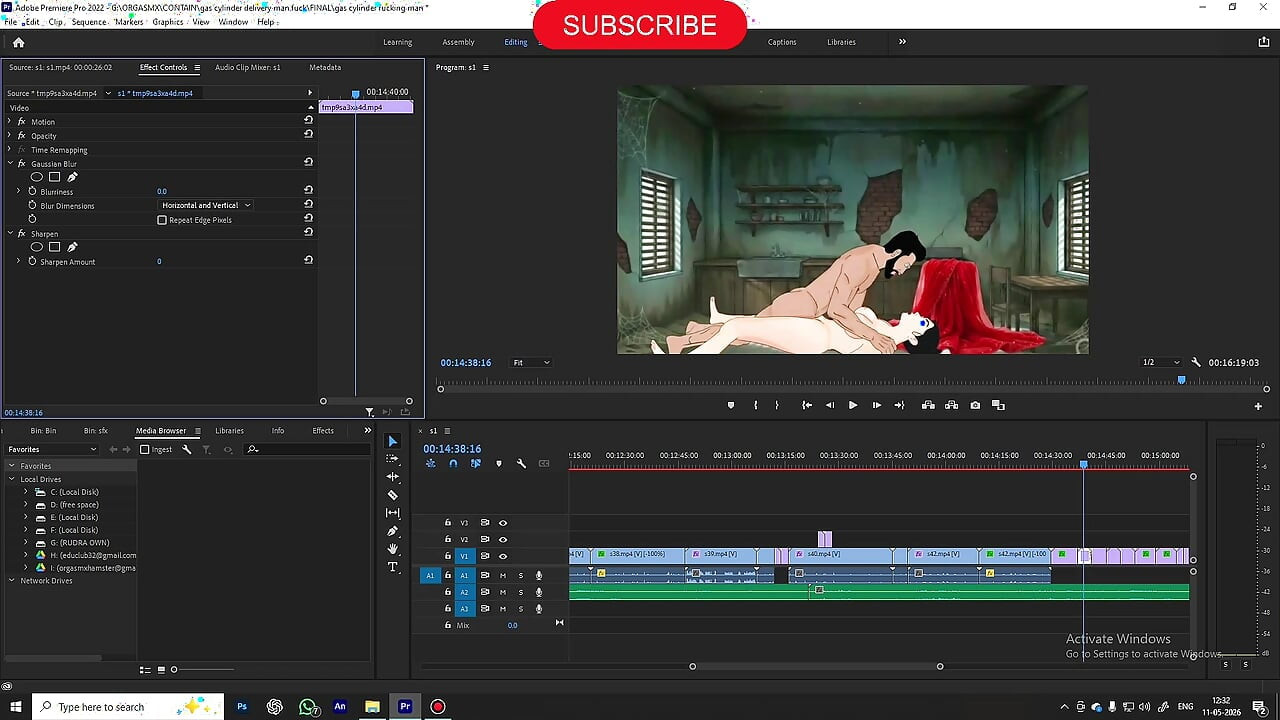The image size is (1280, 720).
Task: Select the Pen tool in the tools panel
Action: pos(392,531)
